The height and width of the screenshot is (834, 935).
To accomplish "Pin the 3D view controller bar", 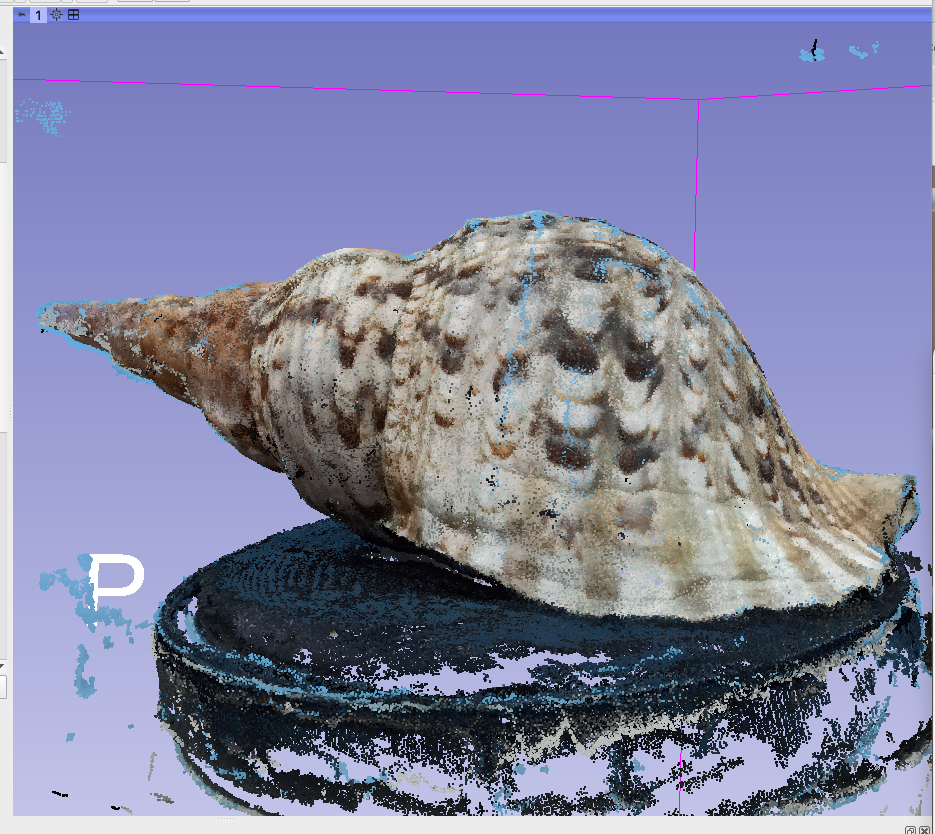I will [x=21, y=15].
